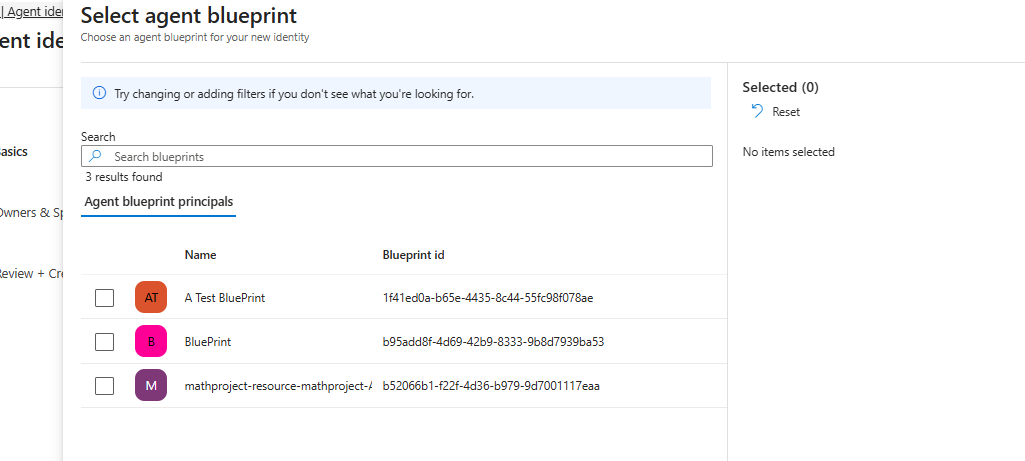The width and height of the screenshot is (1025, 461).
Task: Click the mathproject-resource-mathproject name
Action: tap(278, 386)
